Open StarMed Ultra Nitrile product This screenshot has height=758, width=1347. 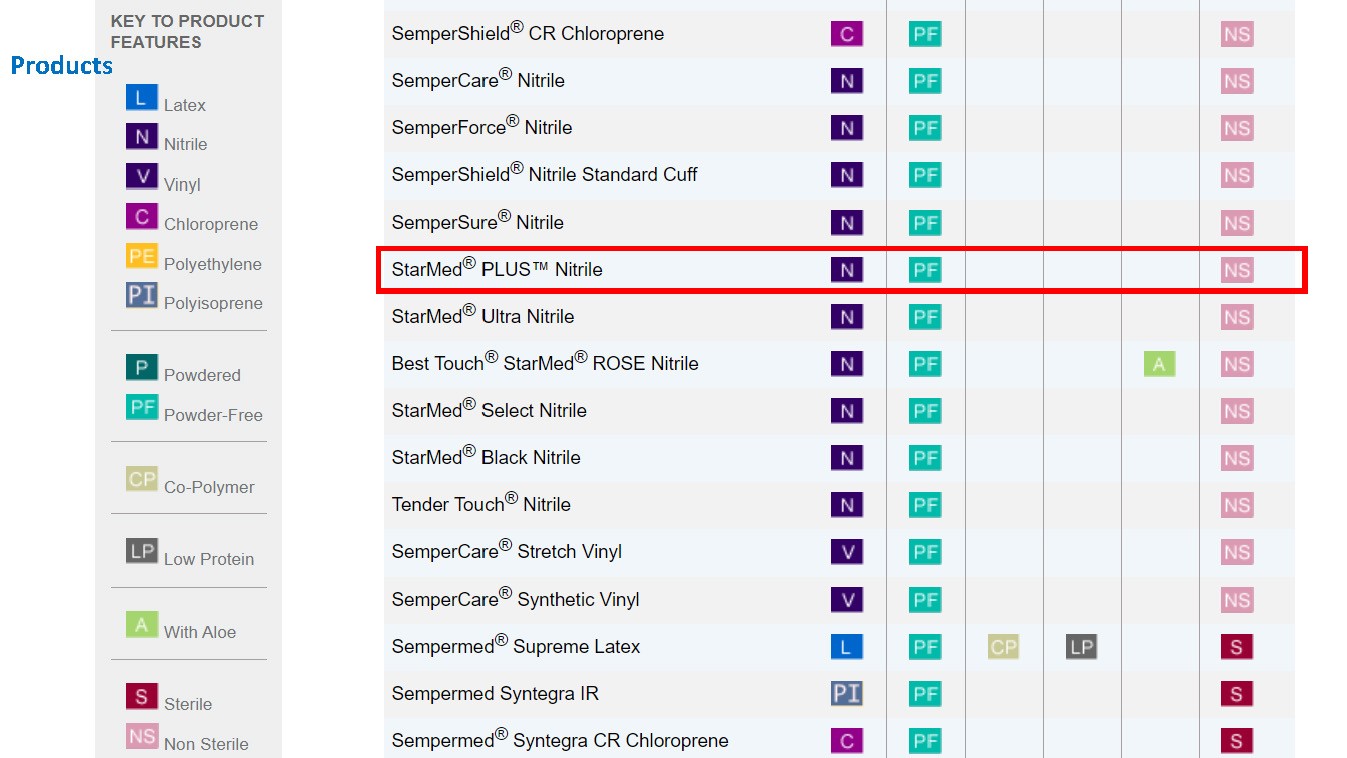(x=483, y=315)
